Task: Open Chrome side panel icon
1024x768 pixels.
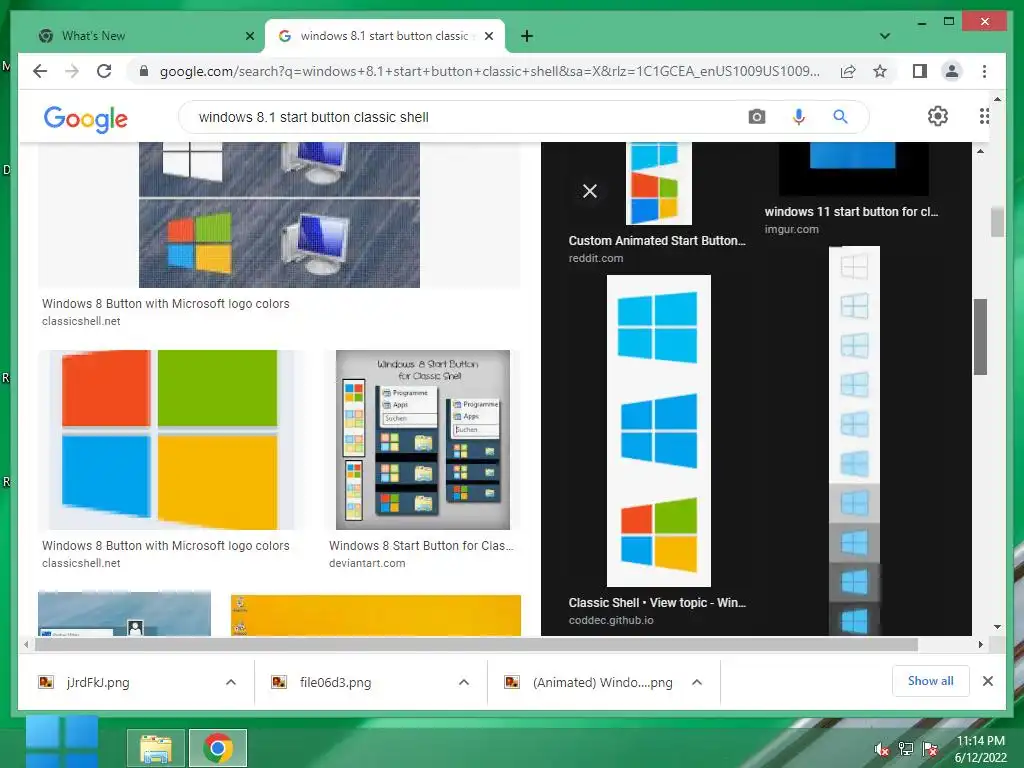Action: (x=920, y=71)
